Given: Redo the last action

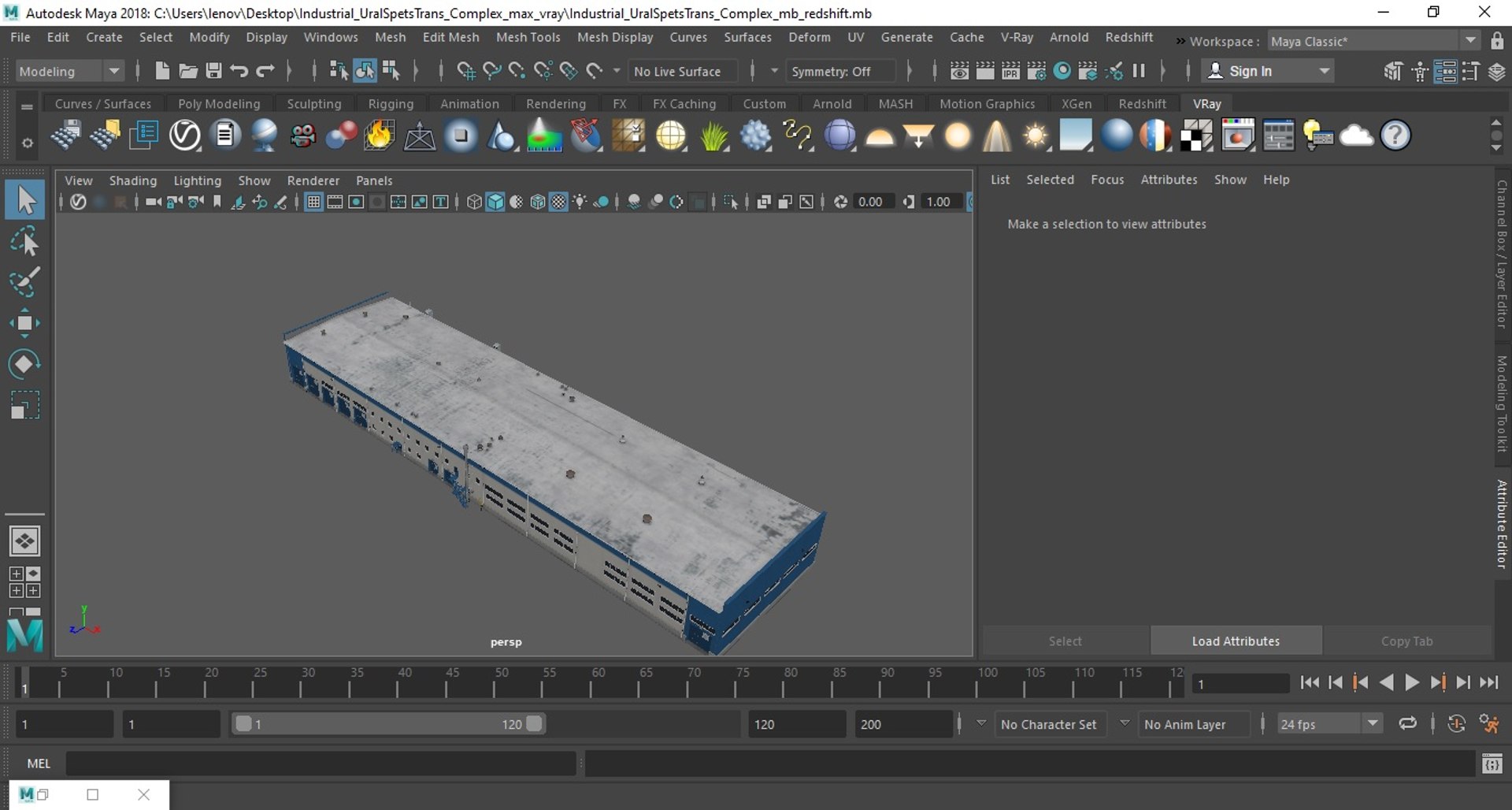Looking at the screenshot, I should point(265,71).
